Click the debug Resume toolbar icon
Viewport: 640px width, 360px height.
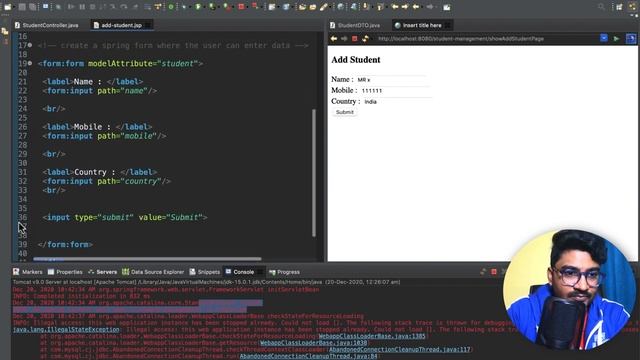pyautogui.click(x=71, y=7)
